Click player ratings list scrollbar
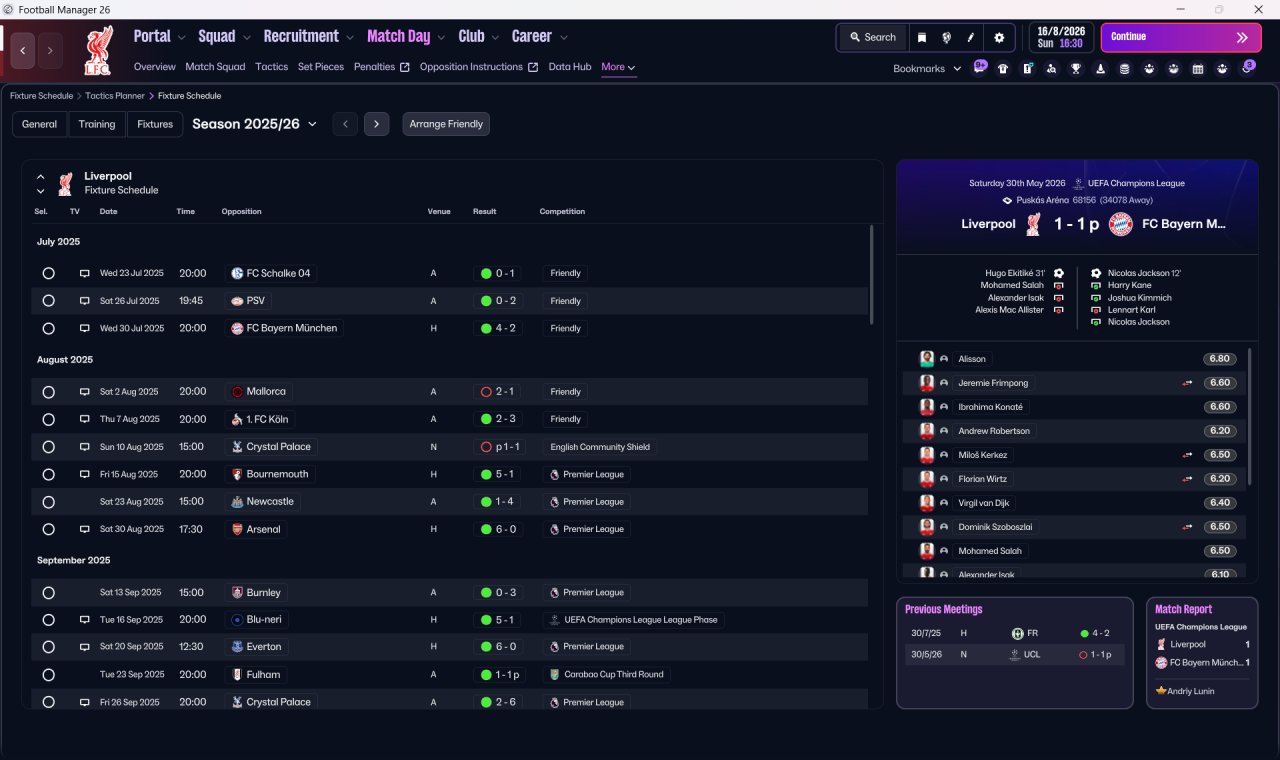1280x760 pixels. coord(1250,415)
